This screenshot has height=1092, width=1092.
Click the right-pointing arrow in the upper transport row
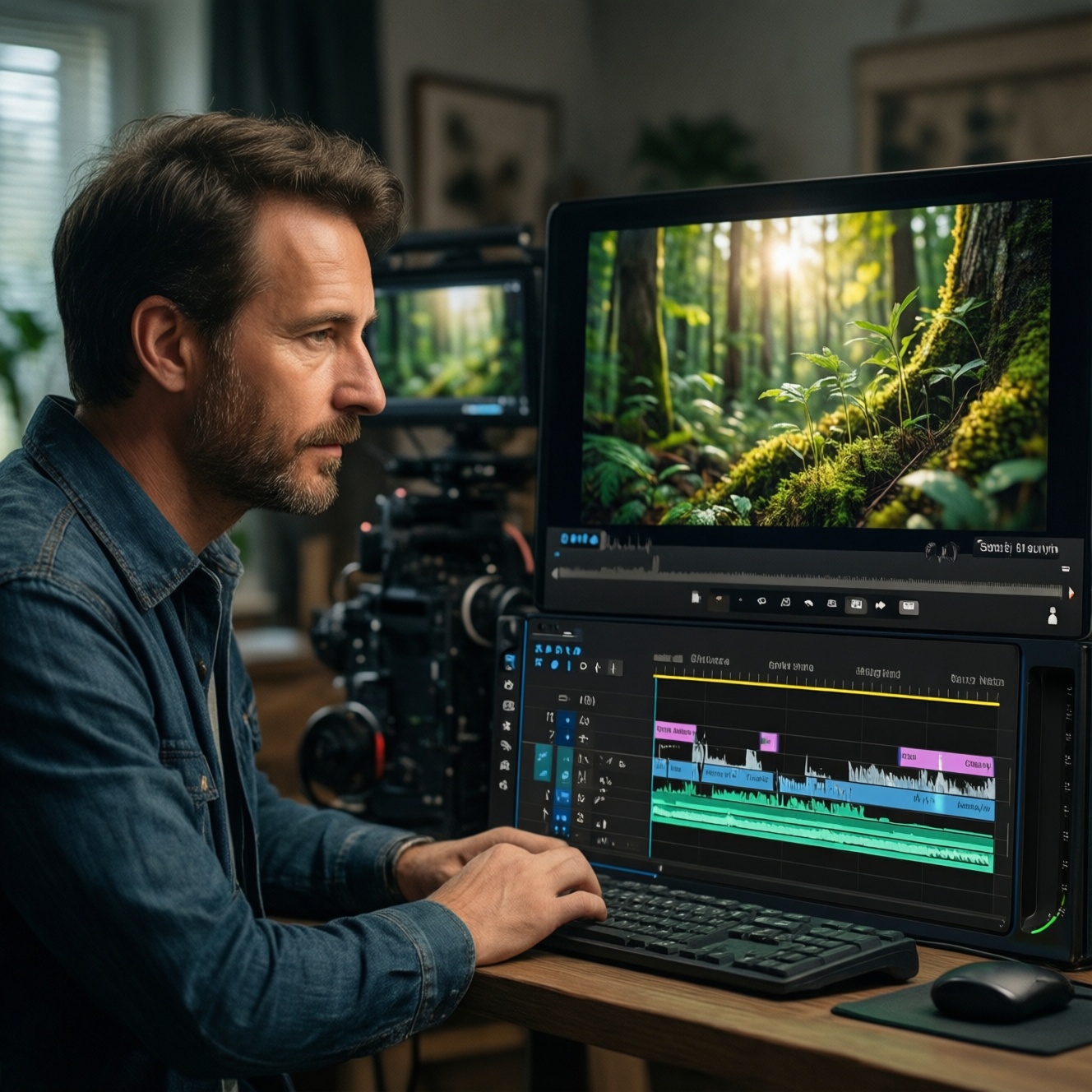[880, 605]
